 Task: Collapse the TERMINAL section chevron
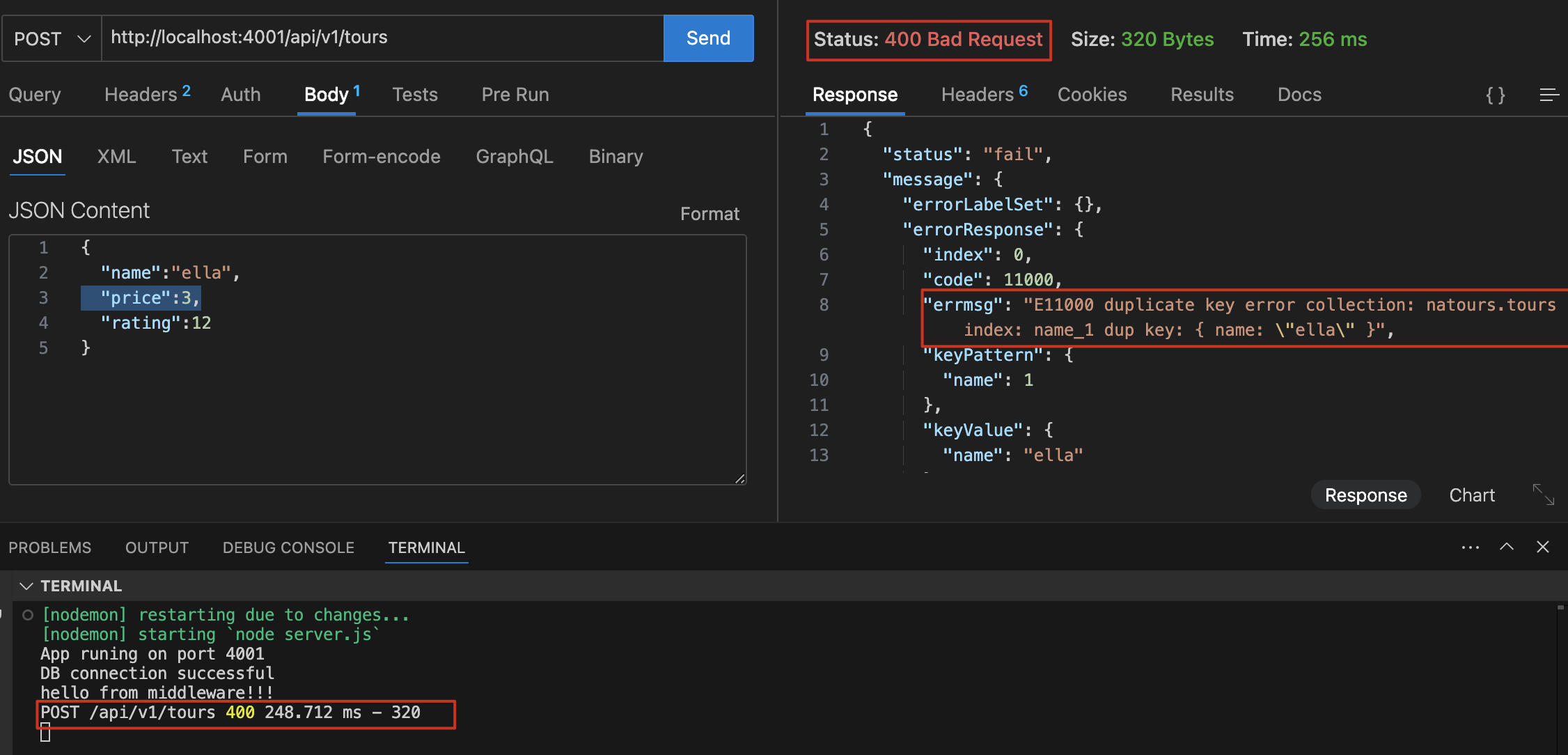[26, 586]
